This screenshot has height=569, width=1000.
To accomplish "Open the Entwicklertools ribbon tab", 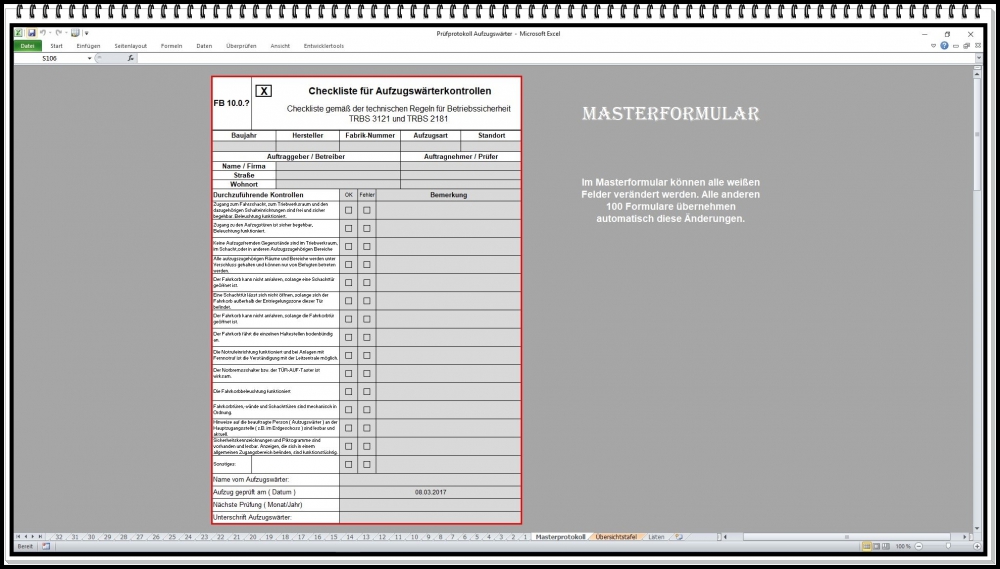I will tap(324, 46).
